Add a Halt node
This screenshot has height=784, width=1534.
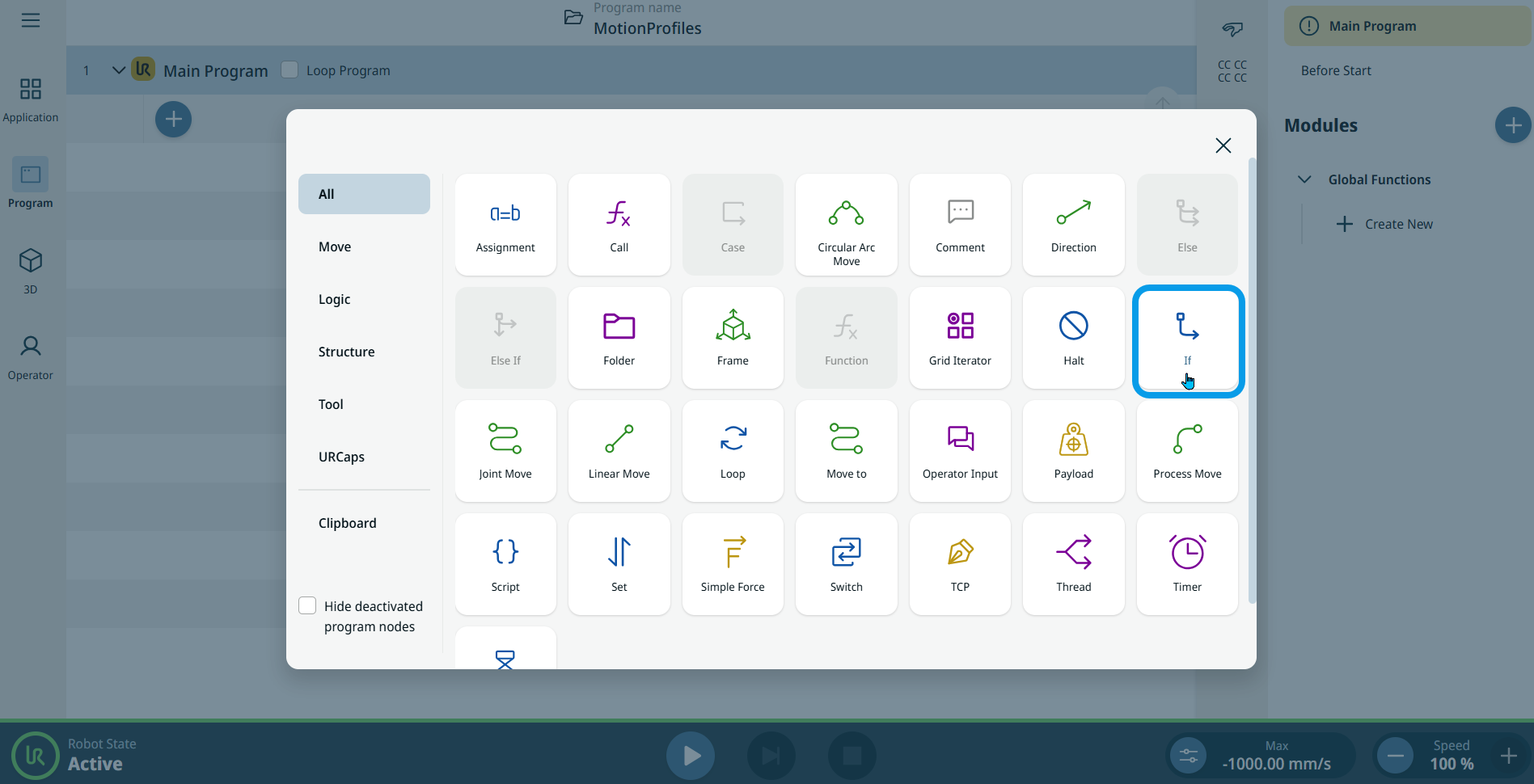click(1073, 338)
